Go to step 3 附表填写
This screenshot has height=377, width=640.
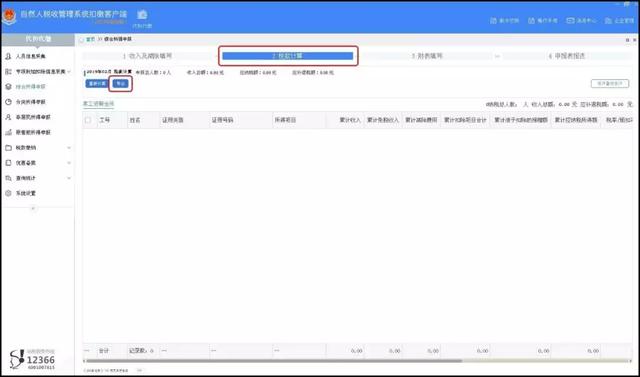pyautogui.click(x=427, y=56)
